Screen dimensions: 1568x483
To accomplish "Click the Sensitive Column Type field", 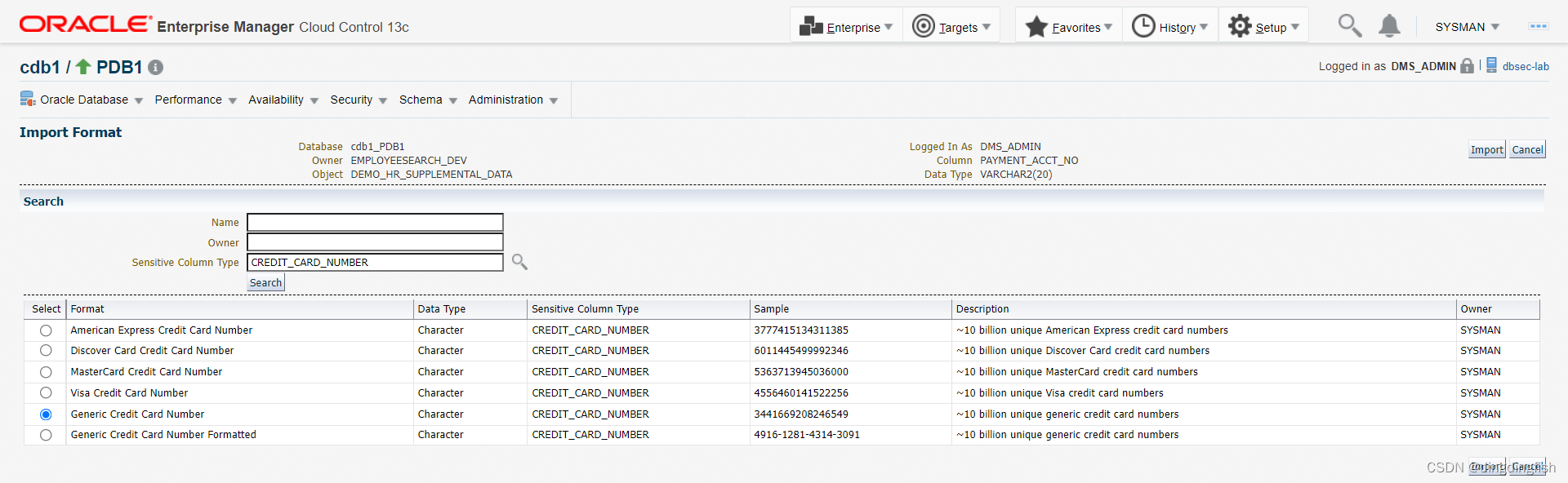I will click(375, 262).
